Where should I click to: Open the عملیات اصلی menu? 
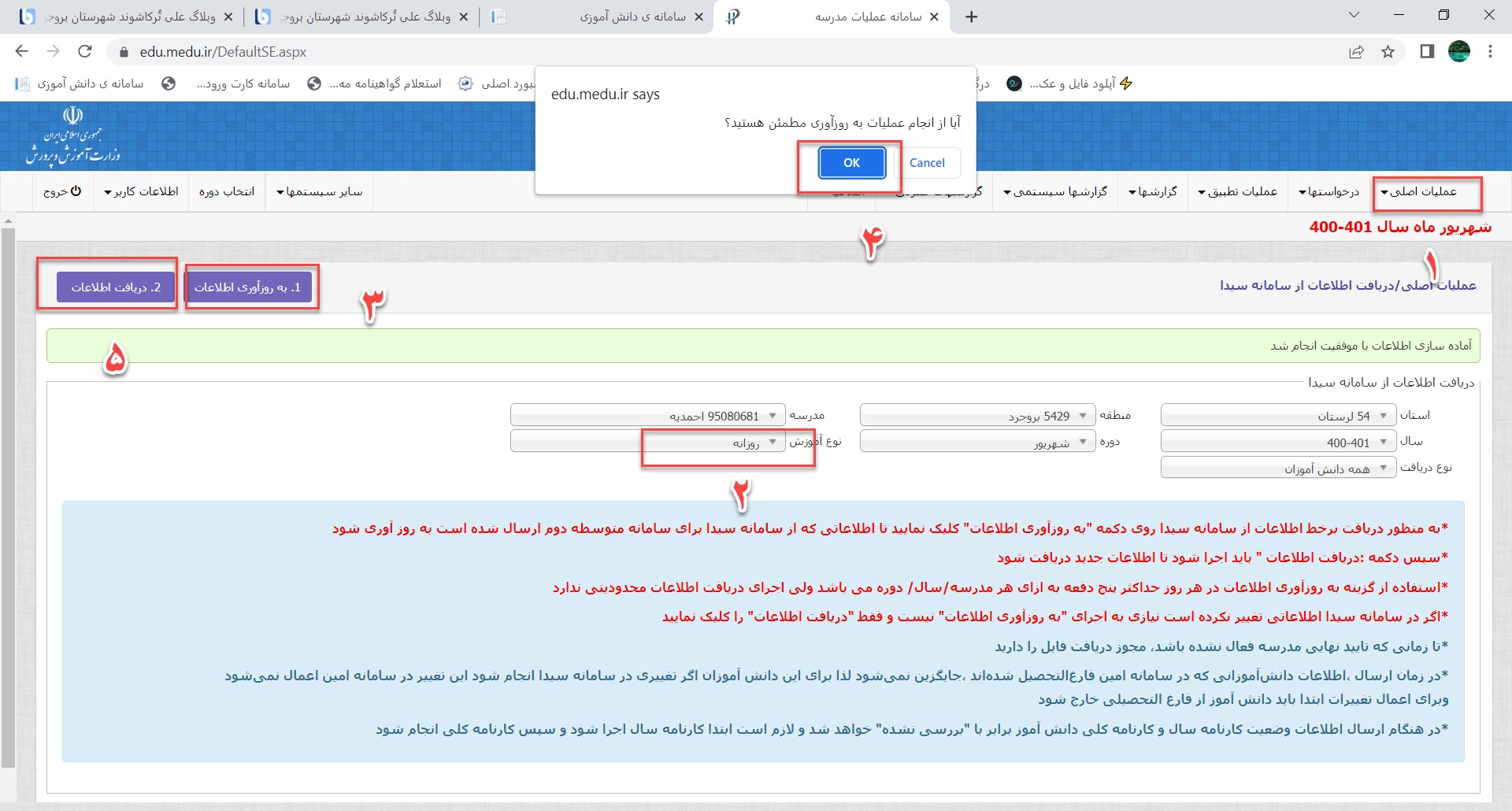(1422, 191)
